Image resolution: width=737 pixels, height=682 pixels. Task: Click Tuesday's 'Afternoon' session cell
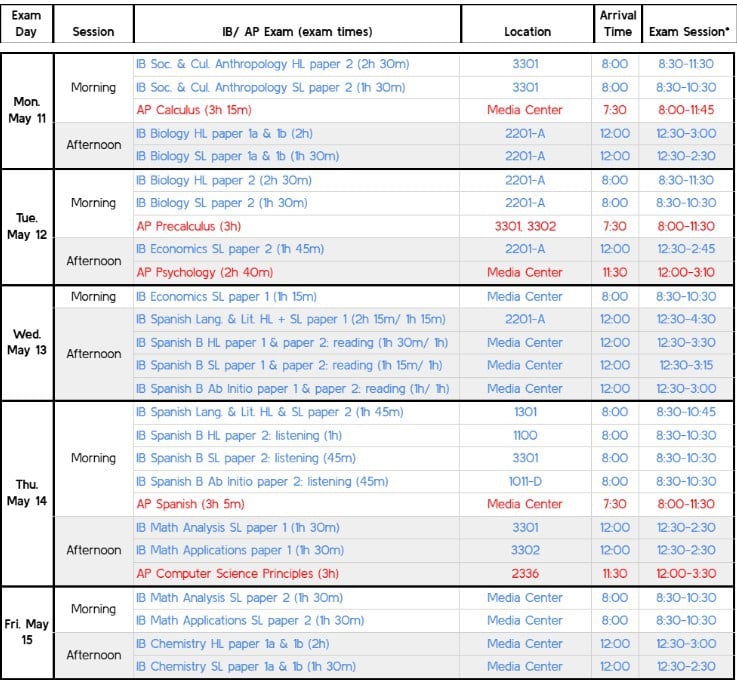coord(94,261)
